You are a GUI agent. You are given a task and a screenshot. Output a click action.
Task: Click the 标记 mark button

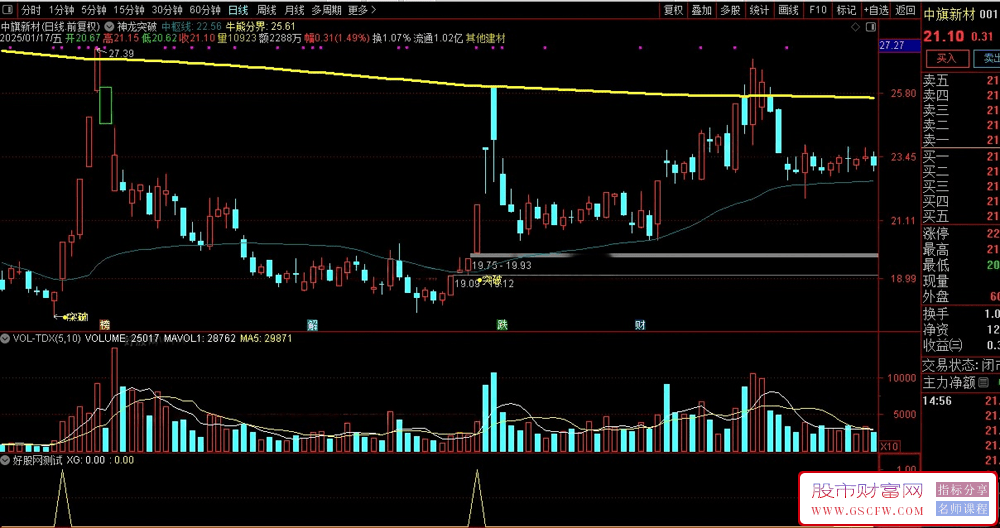[x=846, y=10]
